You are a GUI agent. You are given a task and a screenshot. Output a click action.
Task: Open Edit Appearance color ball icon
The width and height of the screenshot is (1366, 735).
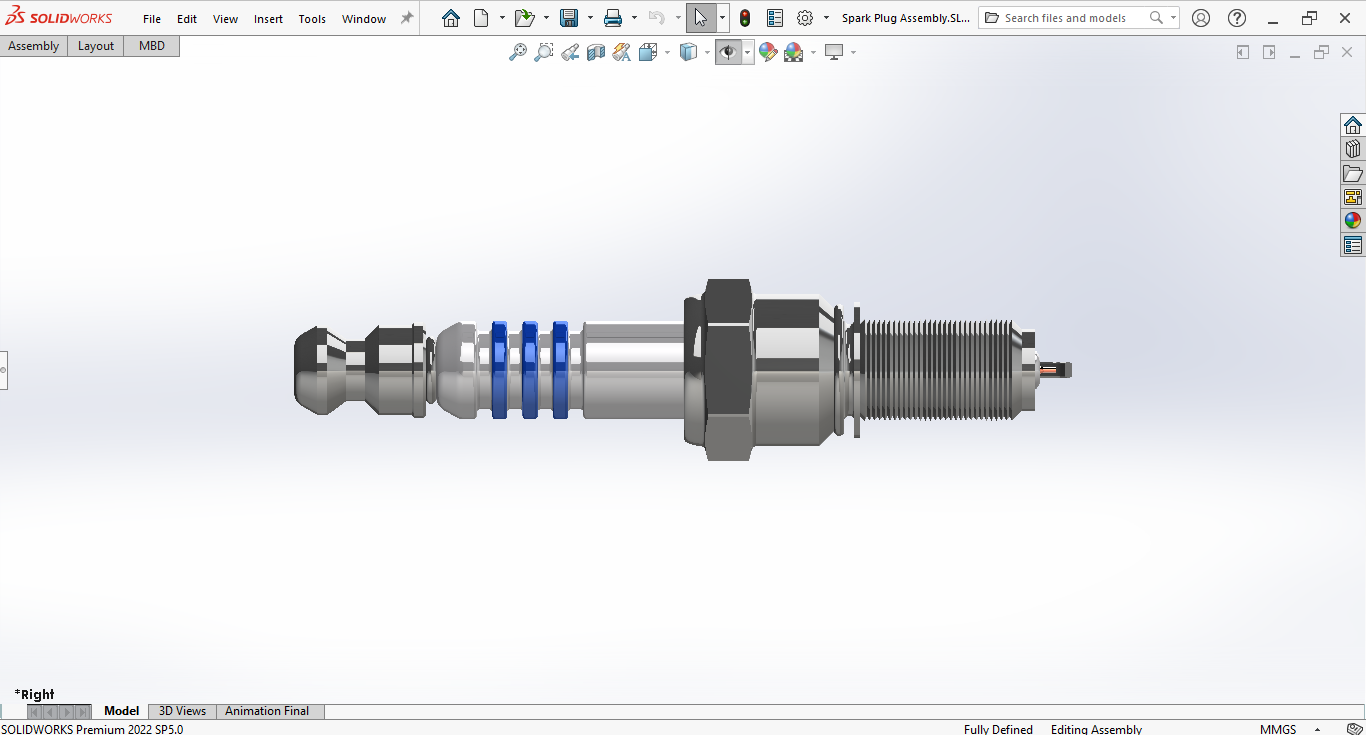768,52
